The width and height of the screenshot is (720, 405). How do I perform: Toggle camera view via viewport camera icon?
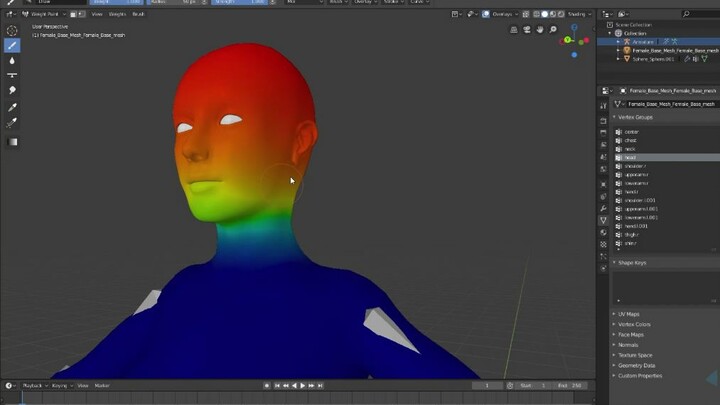coord(527,29)
